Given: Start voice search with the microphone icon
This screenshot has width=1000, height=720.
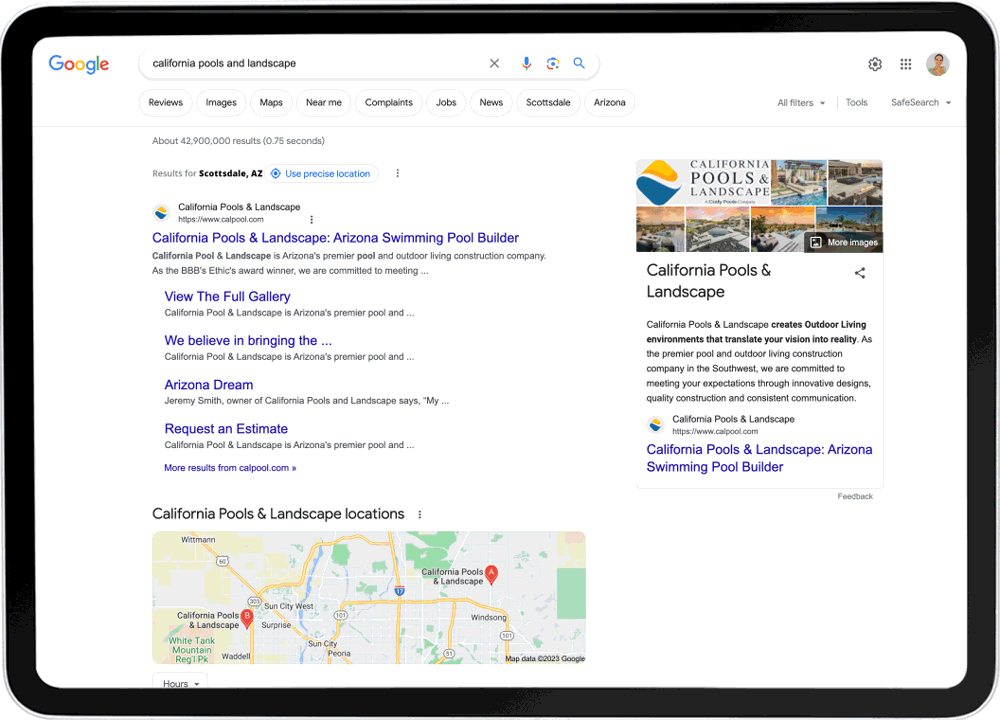Looking at the screenshot, I should click(x=526, y=63).
